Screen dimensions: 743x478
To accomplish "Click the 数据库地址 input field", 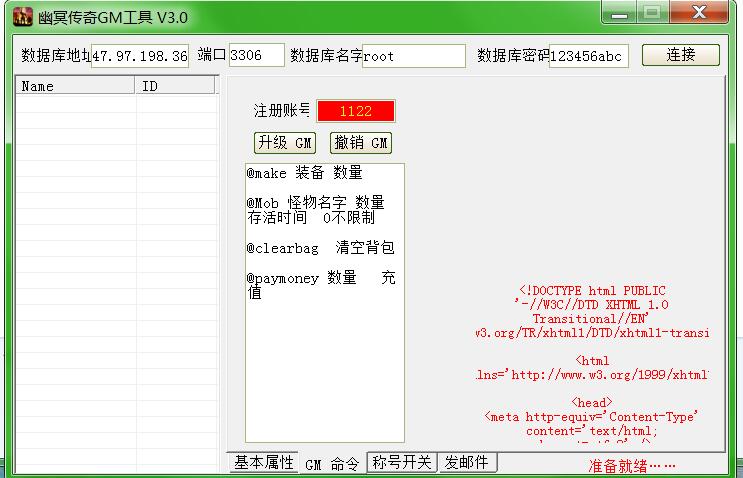I will pyautogui.click(x=140, y=56).
